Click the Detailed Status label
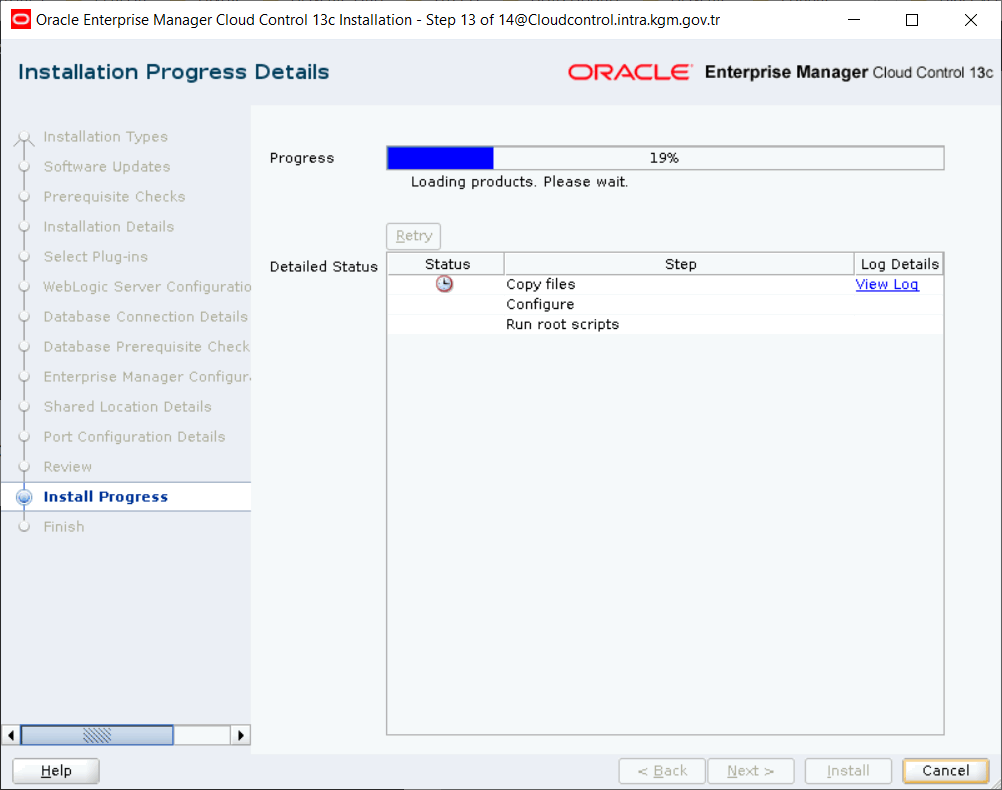Screen dimensions: 1002x790 (324, 267)
